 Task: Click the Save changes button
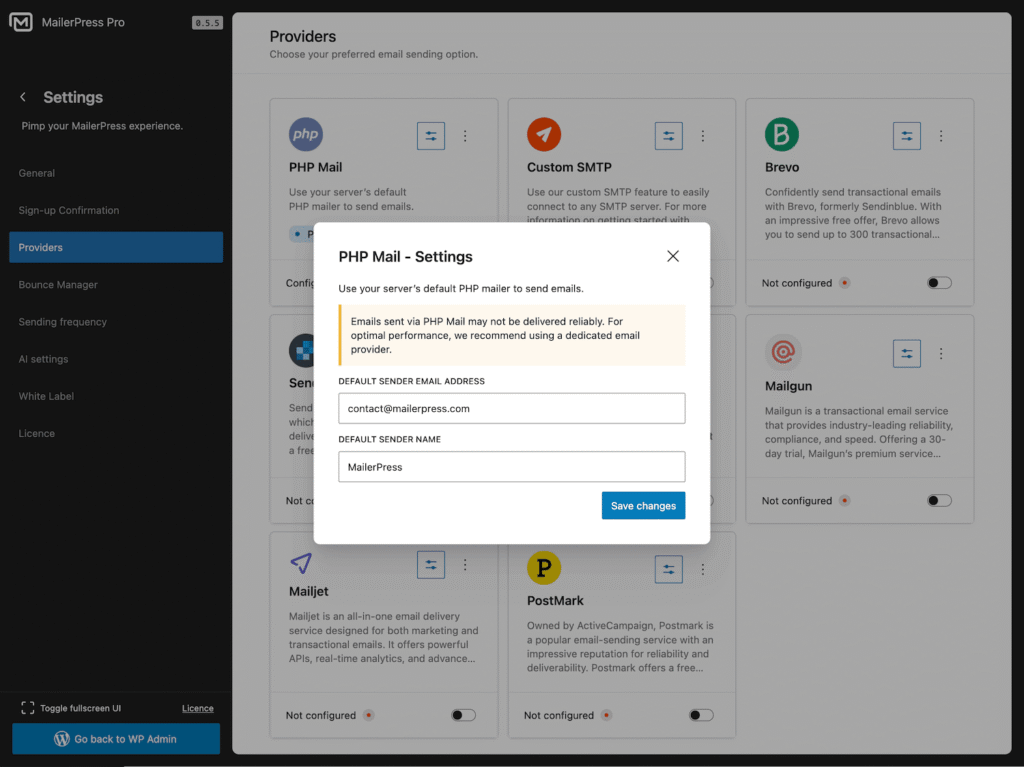click(643, 505)
